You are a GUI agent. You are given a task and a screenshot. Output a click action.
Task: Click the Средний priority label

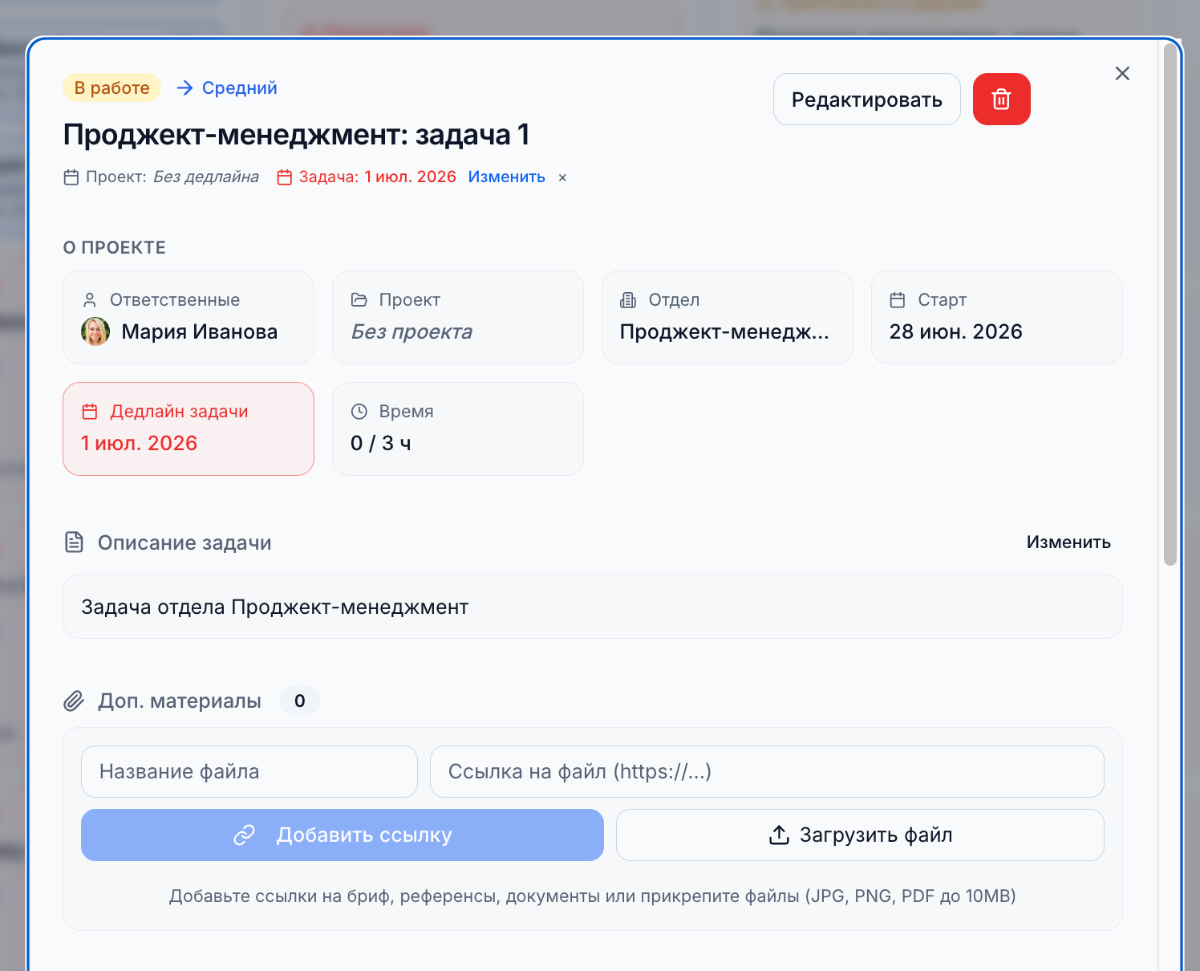tap(240, 88)
